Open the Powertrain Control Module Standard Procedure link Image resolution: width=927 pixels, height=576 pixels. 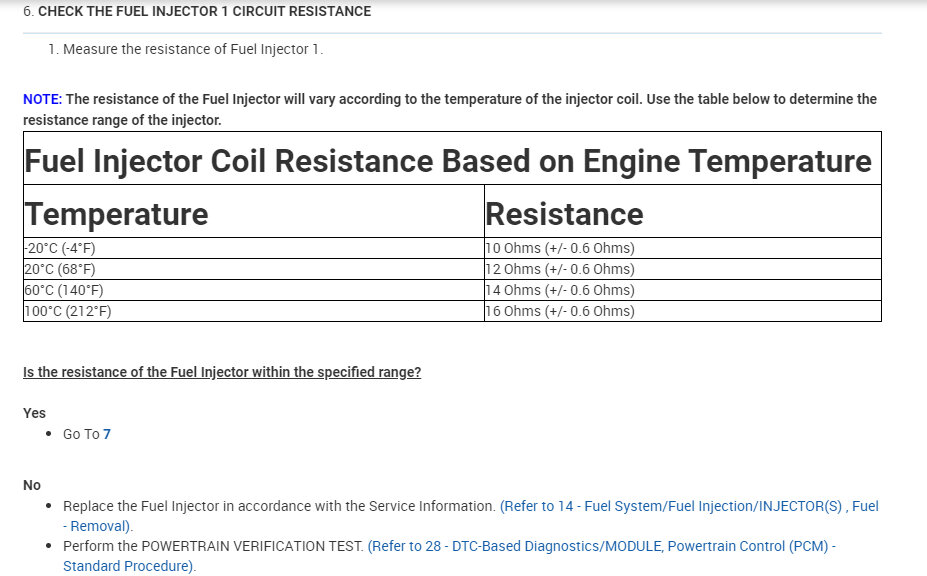[x=601, y=546]
